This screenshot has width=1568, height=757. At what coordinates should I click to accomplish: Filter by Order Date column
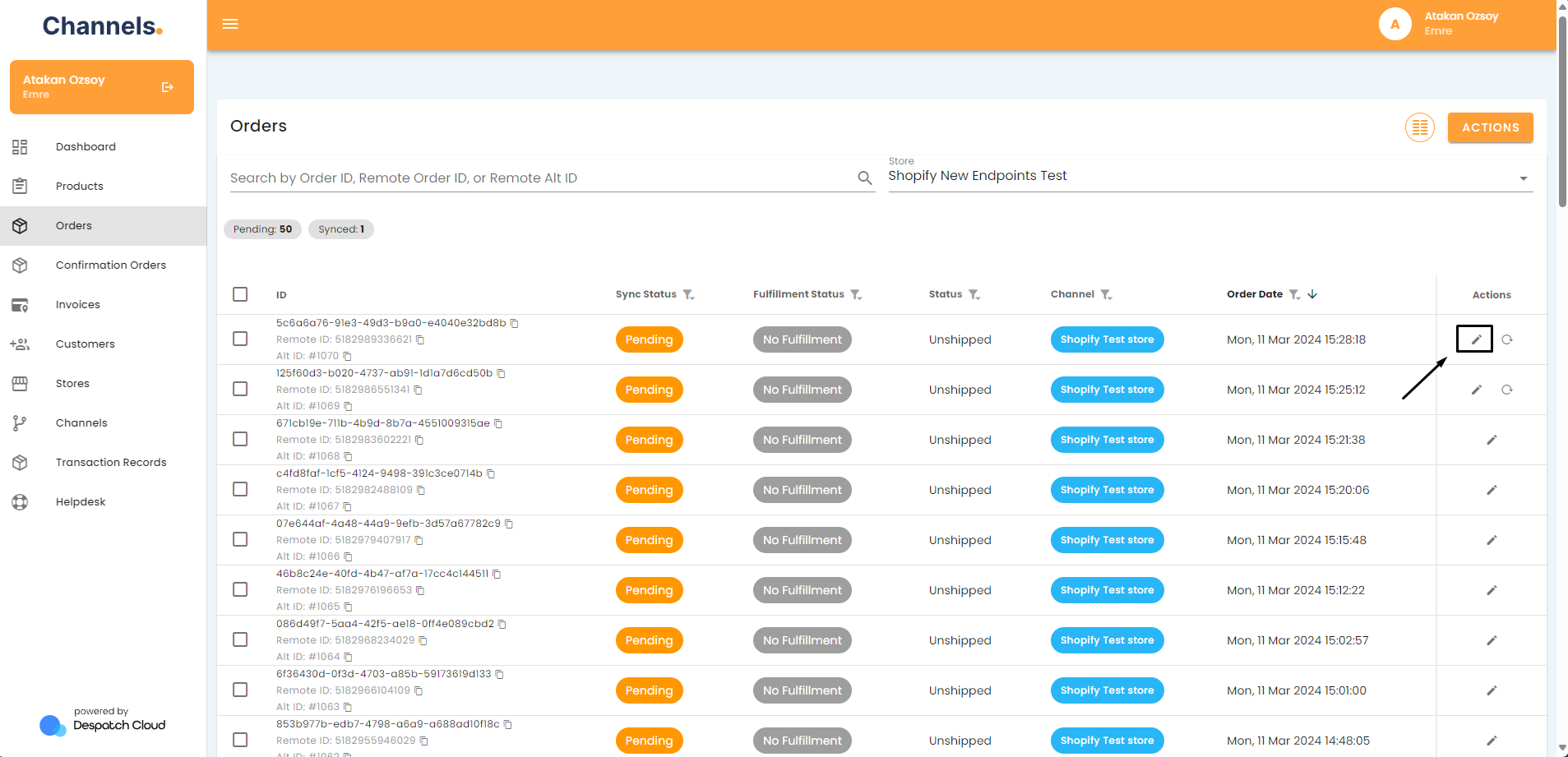[1294, 294]
